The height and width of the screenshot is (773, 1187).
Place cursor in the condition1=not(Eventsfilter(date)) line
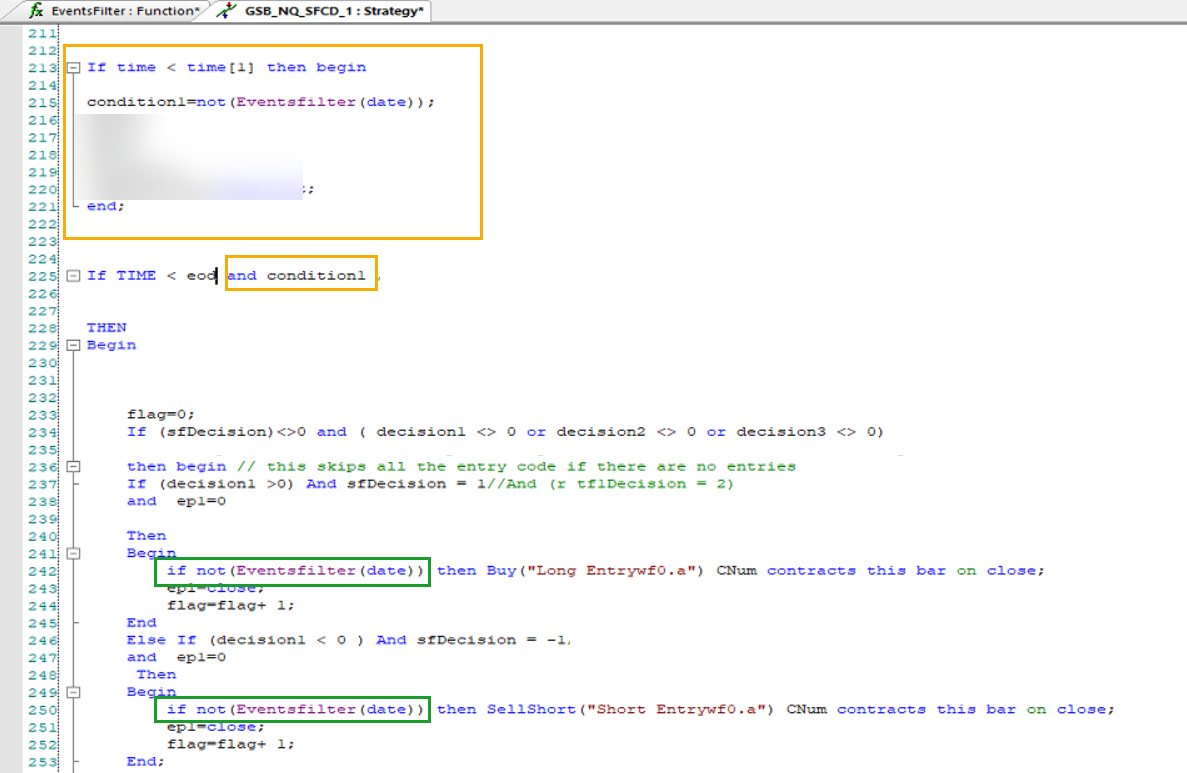(x=260, y=103)
